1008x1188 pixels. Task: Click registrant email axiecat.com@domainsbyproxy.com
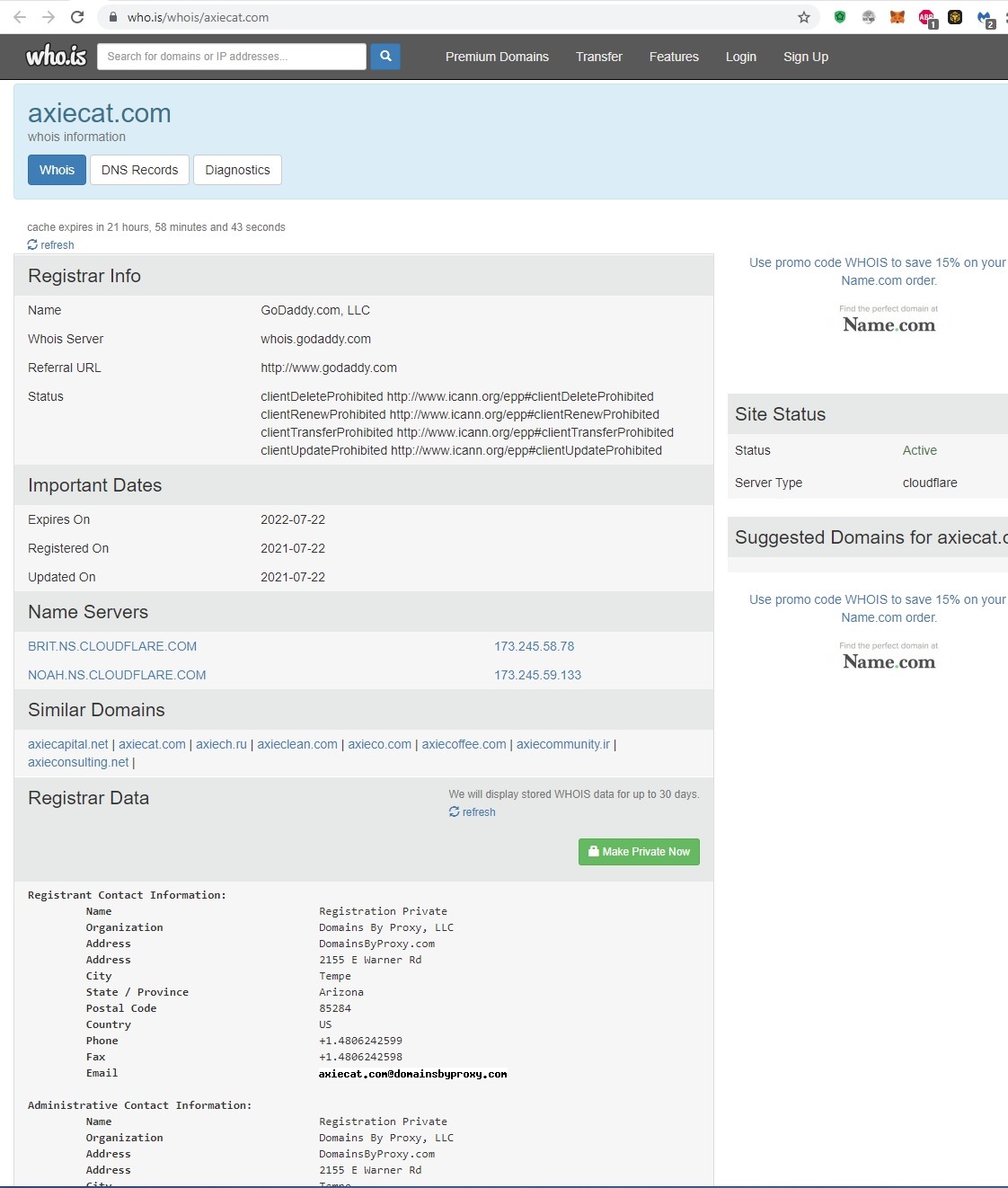tap(413, 1074)
